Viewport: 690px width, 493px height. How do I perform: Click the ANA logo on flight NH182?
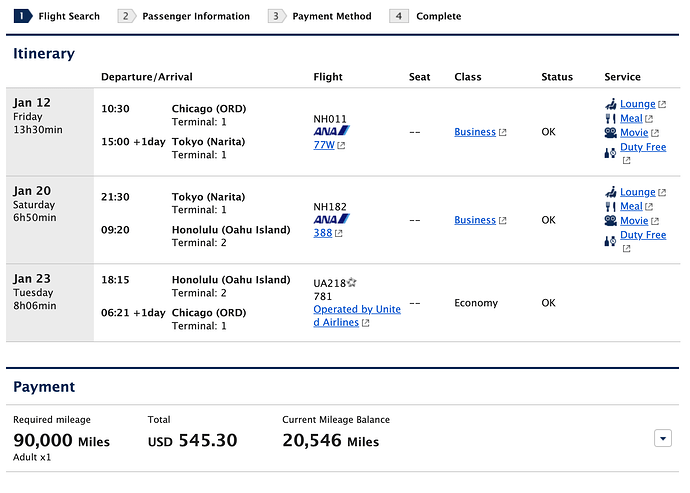[332, 219]
